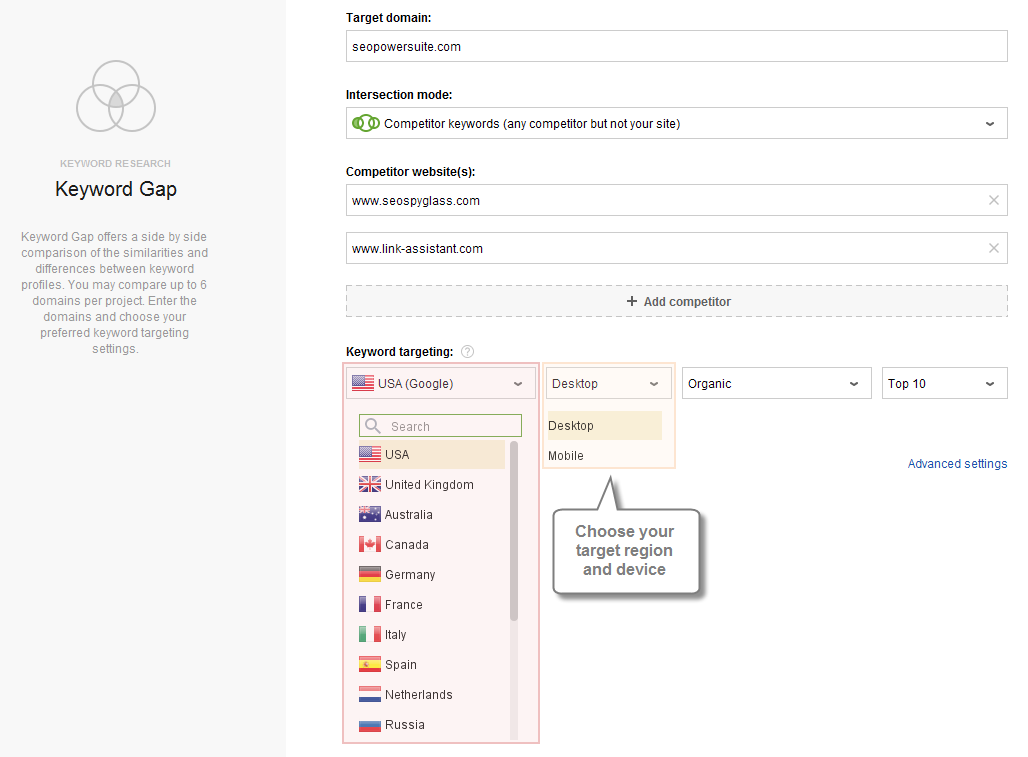Select United Kingdom from the country list

pyautogui.click(x=432, y=484)
